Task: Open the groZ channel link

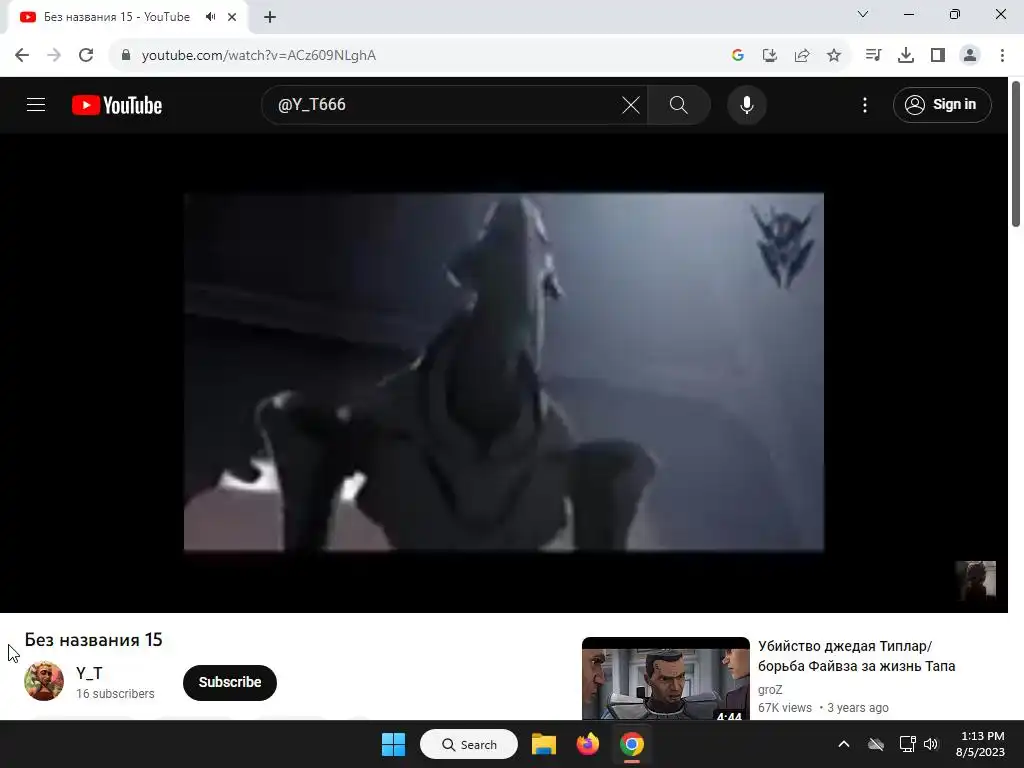Action: point(770,690)
